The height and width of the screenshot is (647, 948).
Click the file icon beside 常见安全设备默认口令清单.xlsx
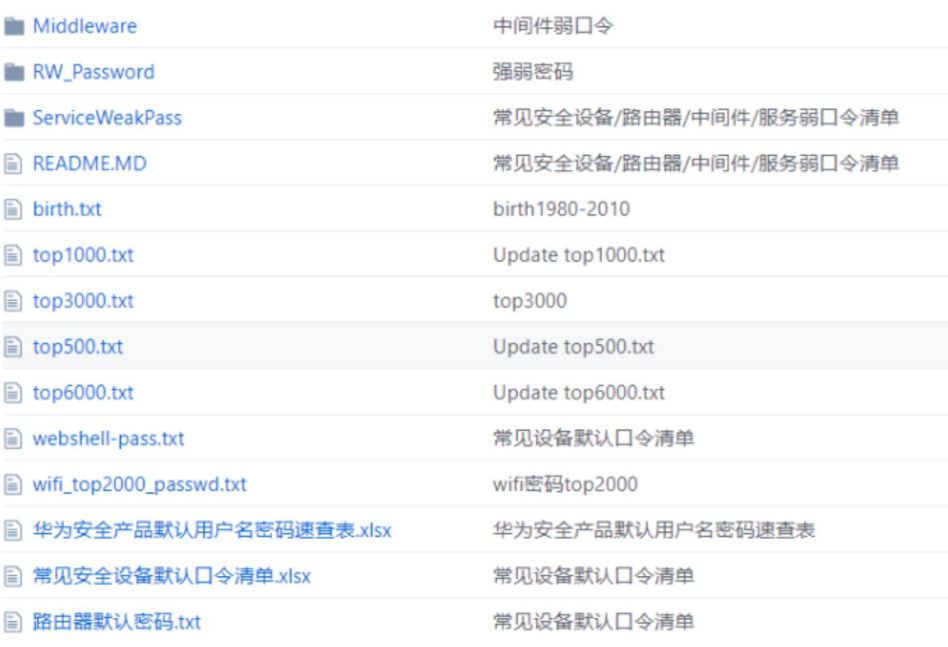pyautogui.click(x=13, y=576)
